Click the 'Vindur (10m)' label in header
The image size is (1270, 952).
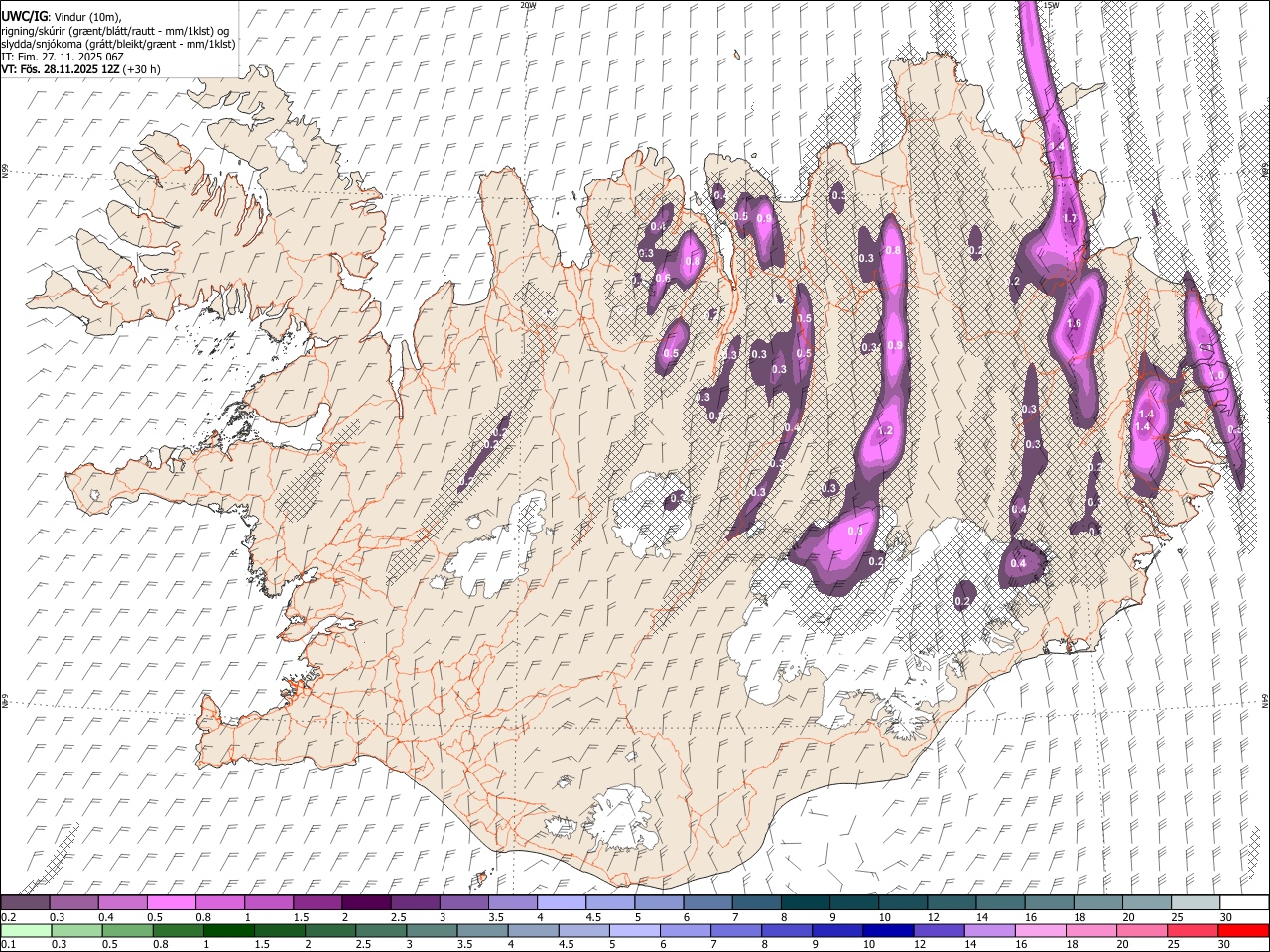coord(87,17)
